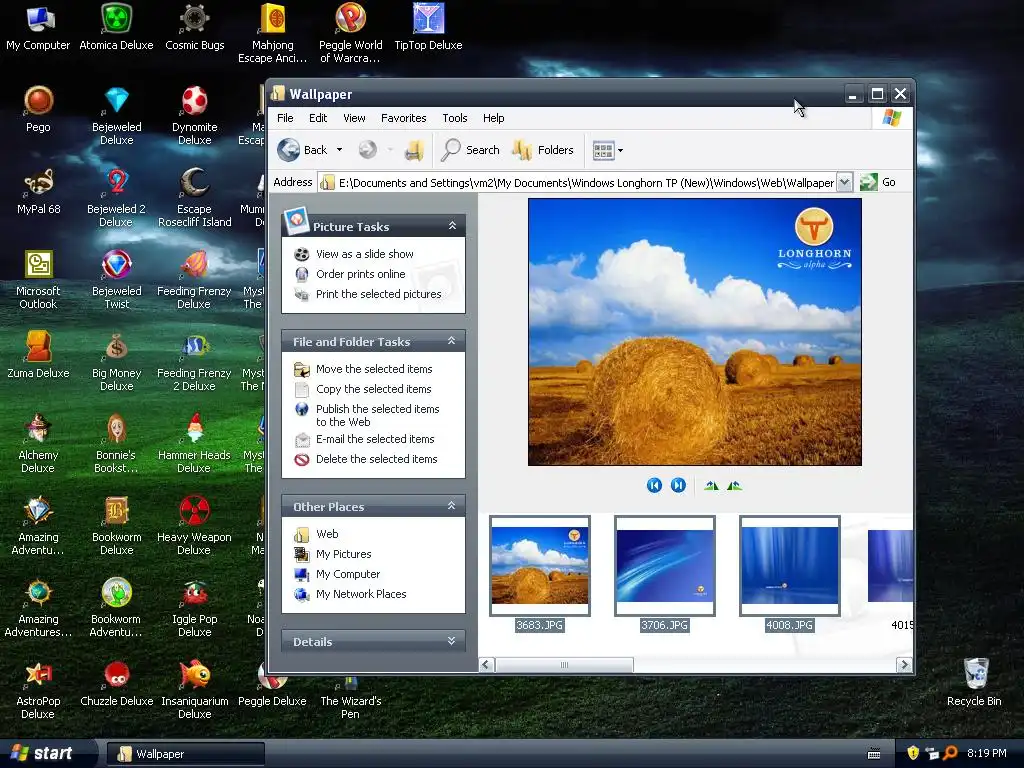Open the Help menu

click(x=494, y=118)
